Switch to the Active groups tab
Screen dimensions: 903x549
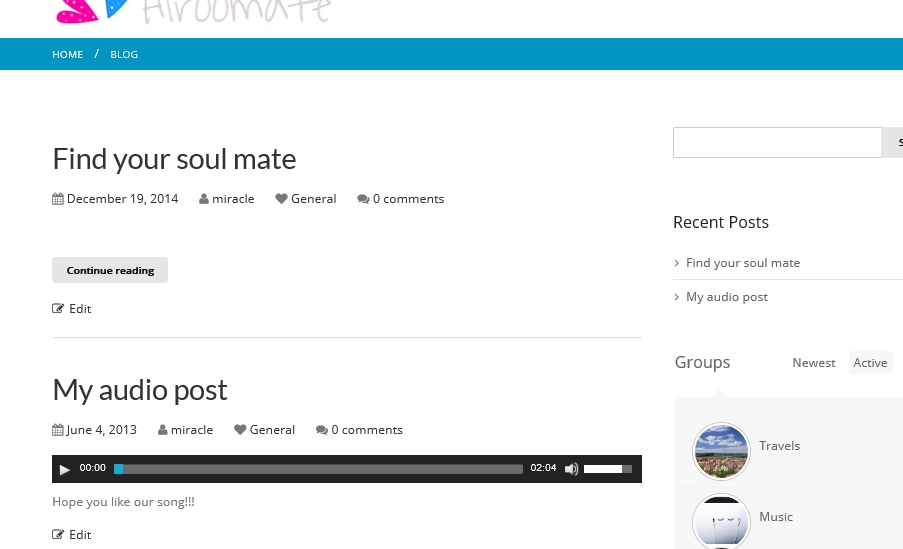870,363
